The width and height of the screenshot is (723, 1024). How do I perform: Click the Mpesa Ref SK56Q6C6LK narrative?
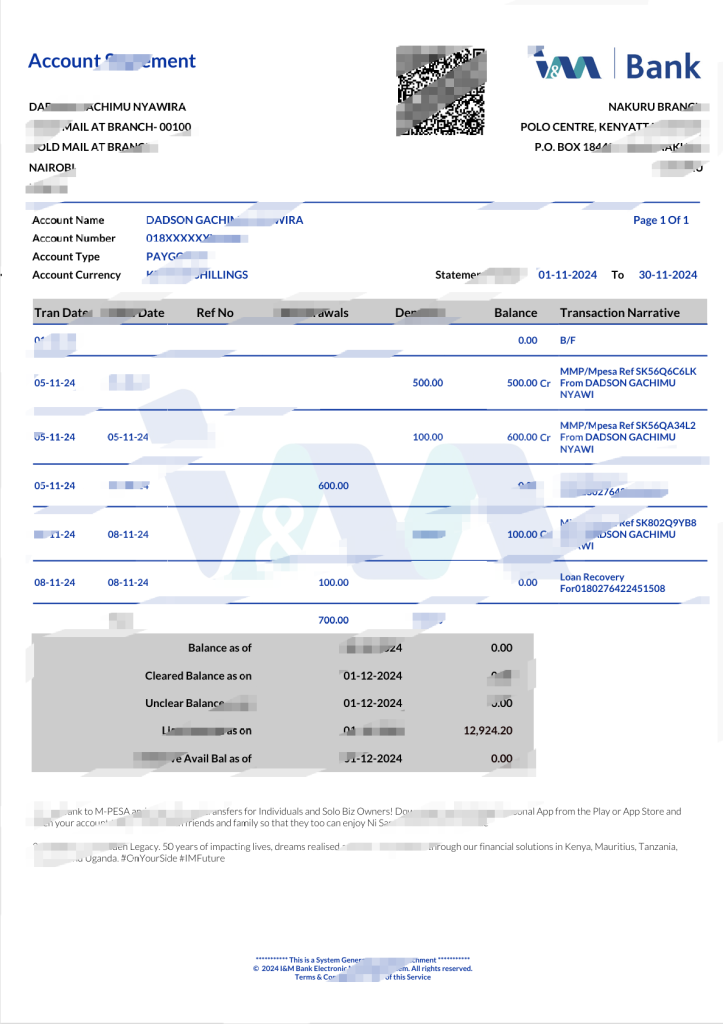[627, 371]
